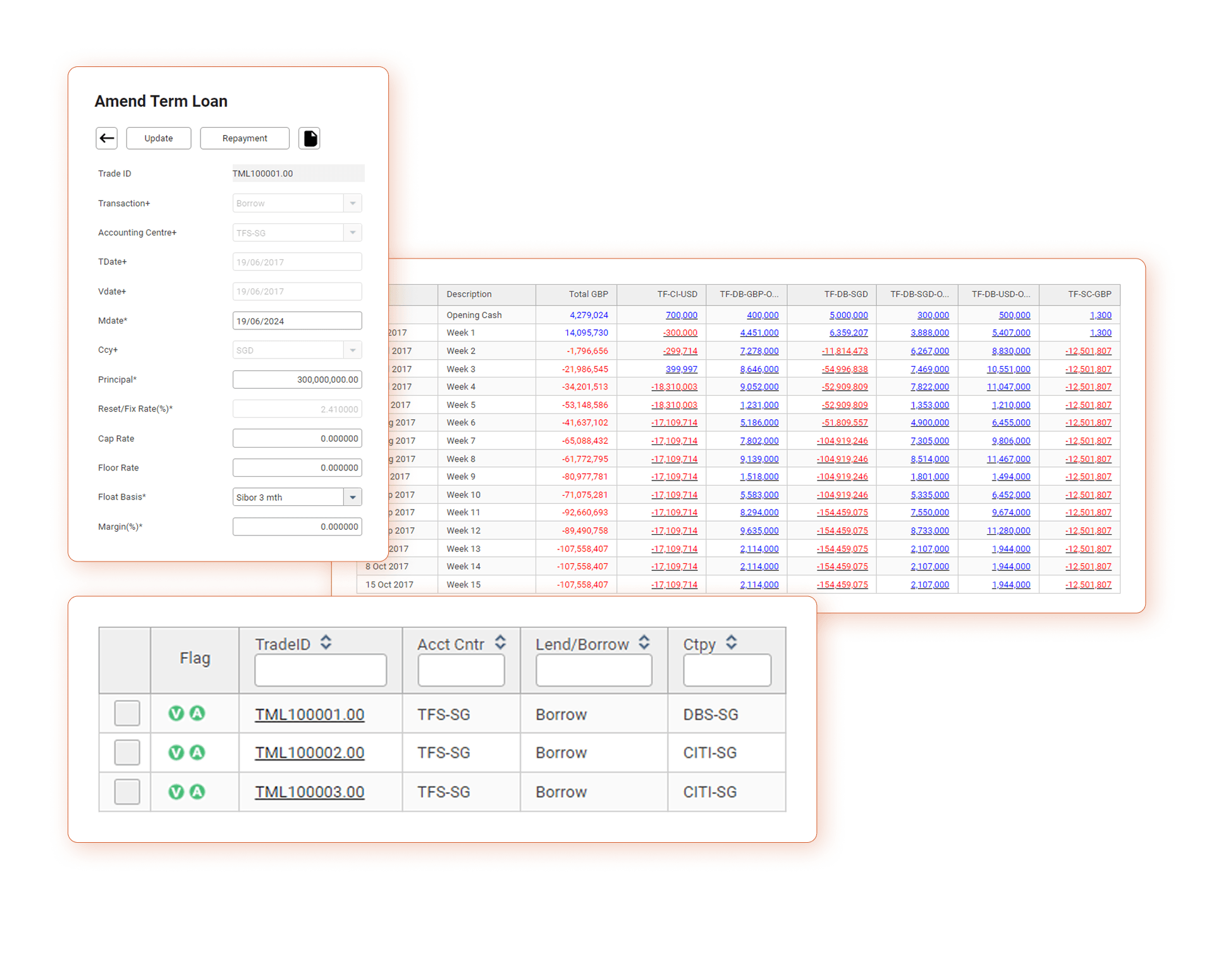
Task: Click the Principal amount field
Action: point(297,379)
